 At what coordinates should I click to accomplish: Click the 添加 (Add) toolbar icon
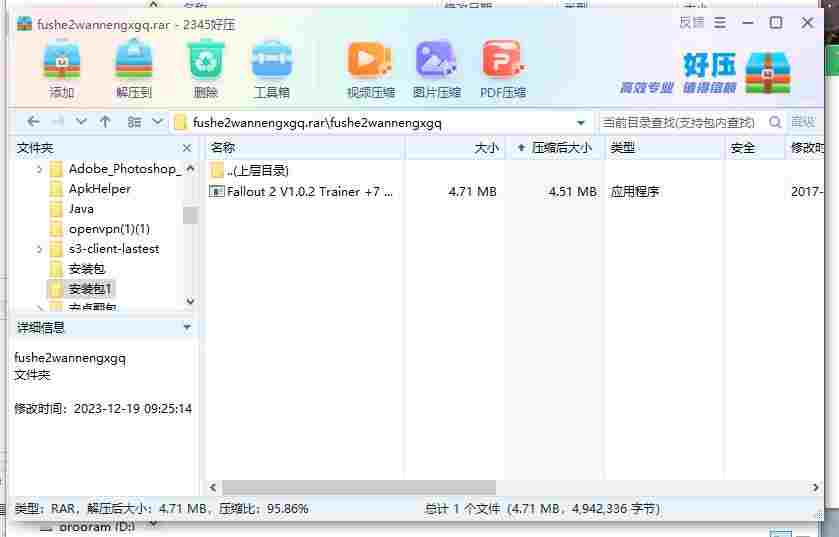click(62, 69)
